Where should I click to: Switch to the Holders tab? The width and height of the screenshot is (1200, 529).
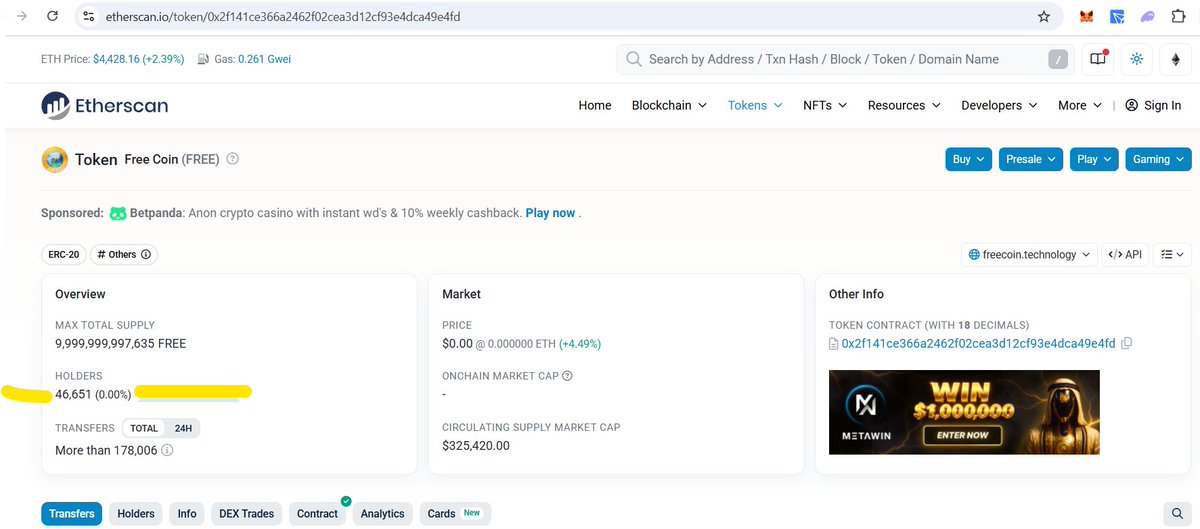tap(136, 514)
